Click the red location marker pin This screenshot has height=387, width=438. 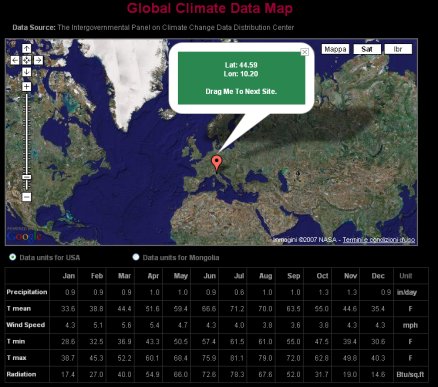[x=217, y=163]
